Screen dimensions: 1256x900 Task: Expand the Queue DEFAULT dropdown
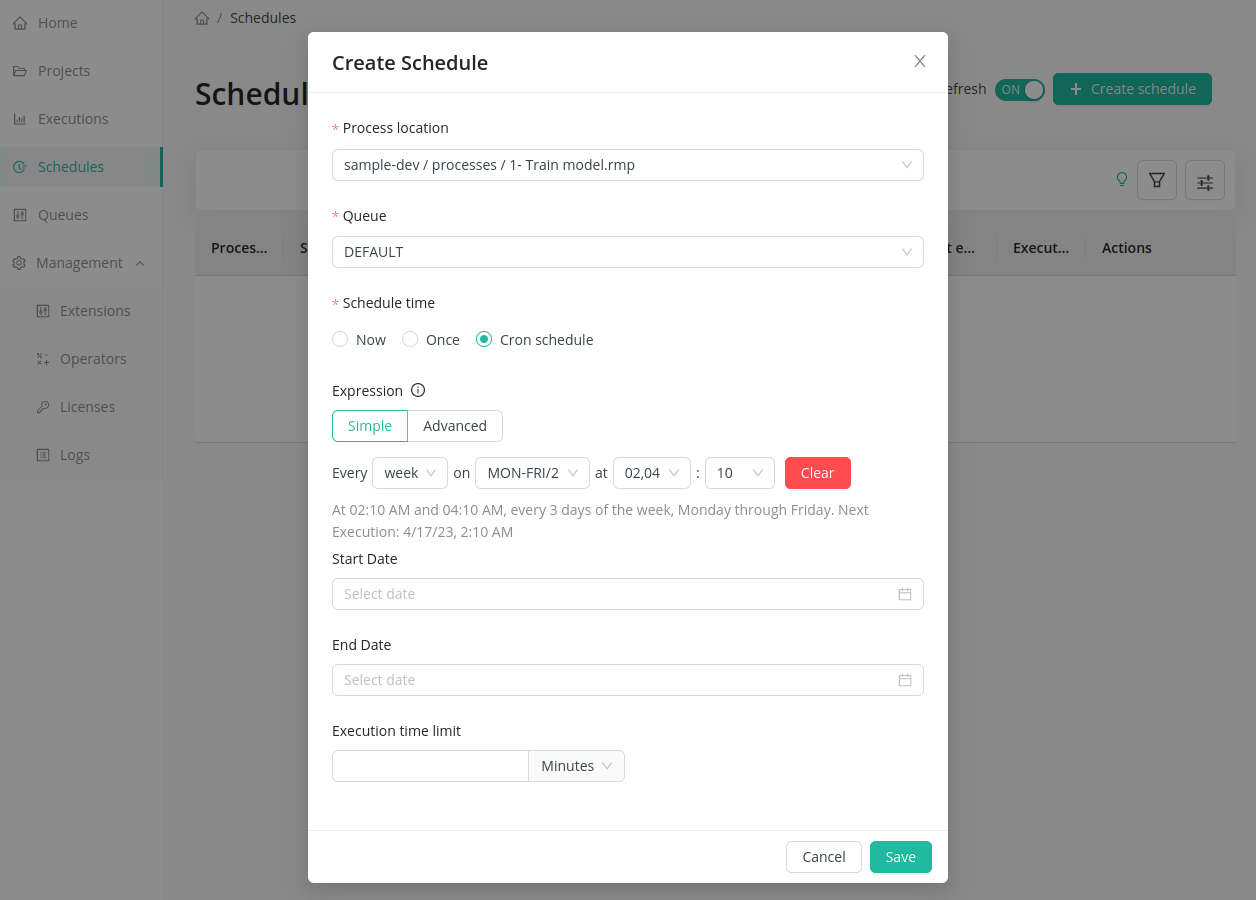pos(627,252)
